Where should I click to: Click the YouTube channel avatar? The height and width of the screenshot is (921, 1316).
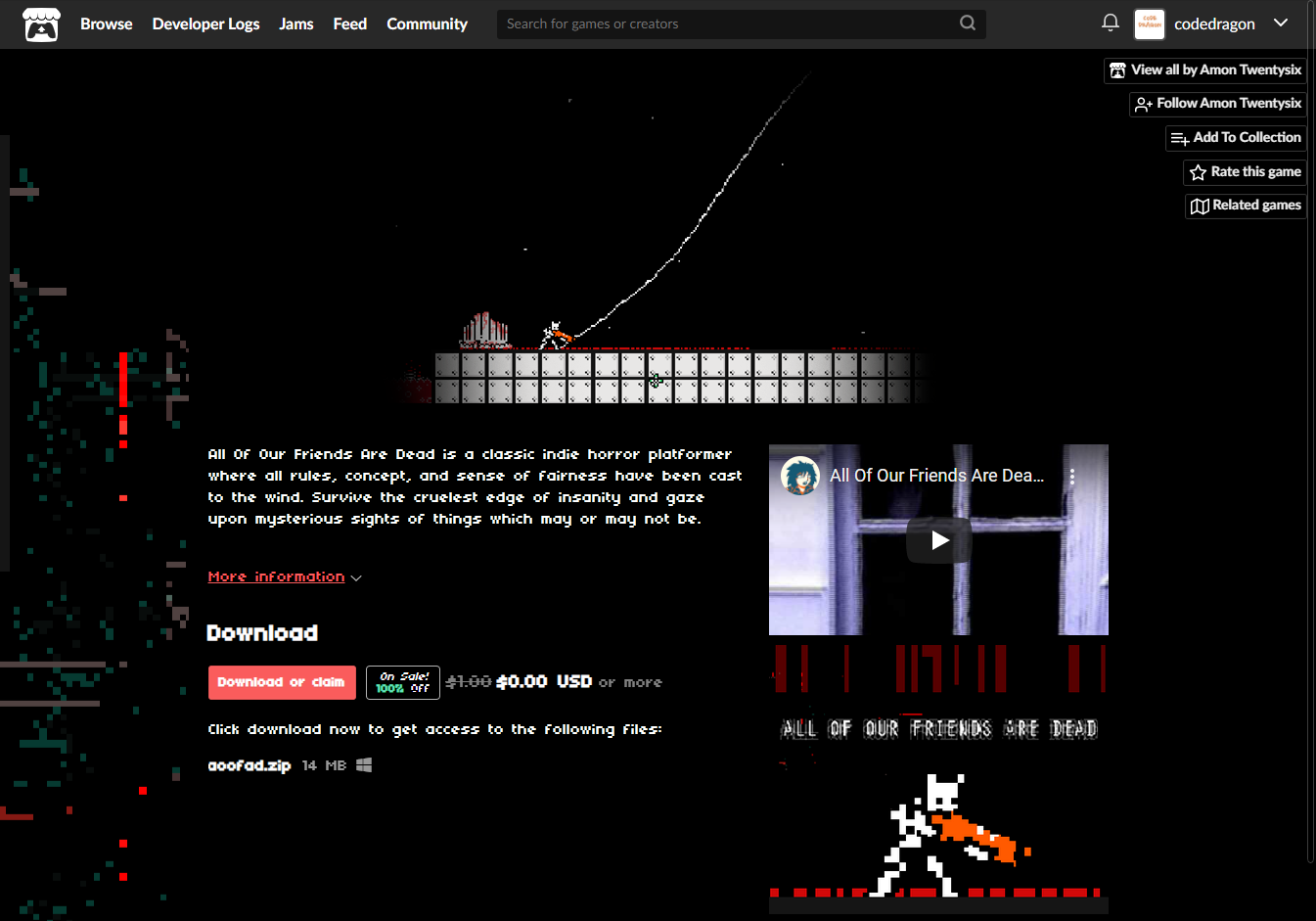pyautogui.click(x=800, y=476)
